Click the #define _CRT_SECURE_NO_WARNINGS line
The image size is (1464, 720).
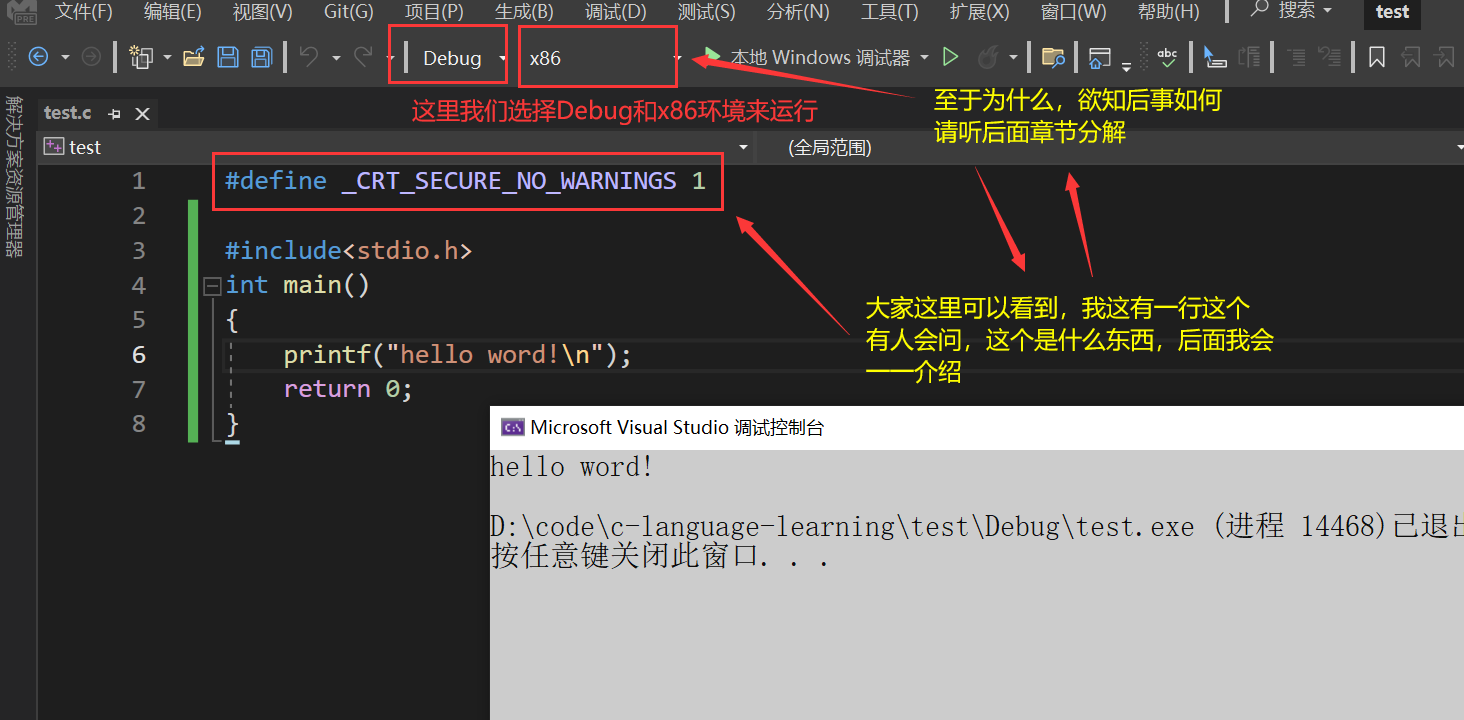[465, 181]
